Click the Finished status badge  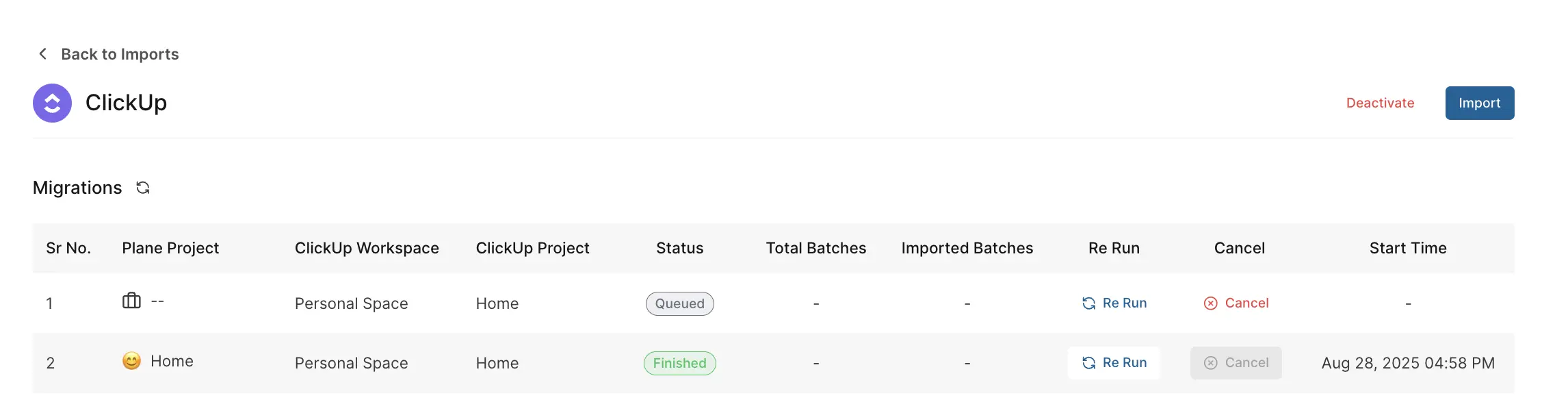click(679, 363)
